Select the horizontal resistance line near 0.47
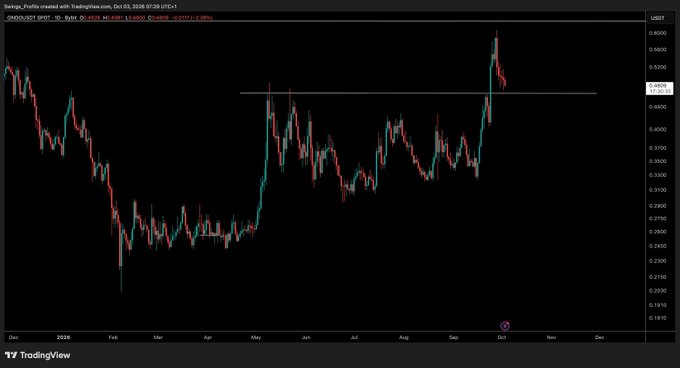 click(x=418, y=93)
